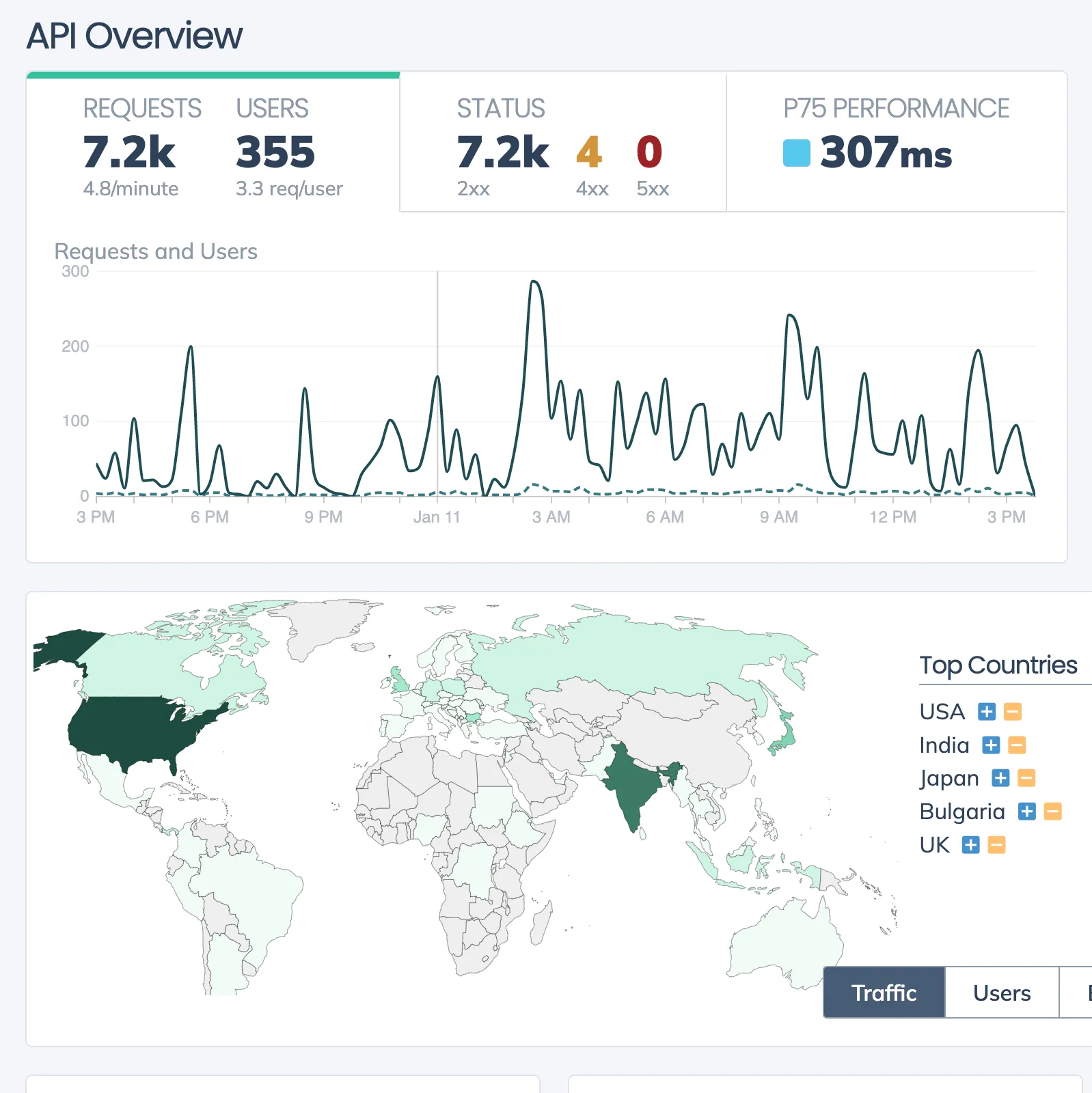Click the Jan 11 marker on the chart axis
1092x1093 pixels.
(437, 517)
